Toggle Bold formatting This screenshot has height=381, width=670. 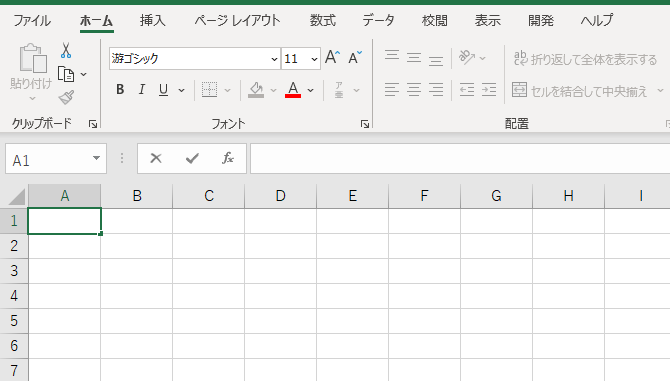120,90
